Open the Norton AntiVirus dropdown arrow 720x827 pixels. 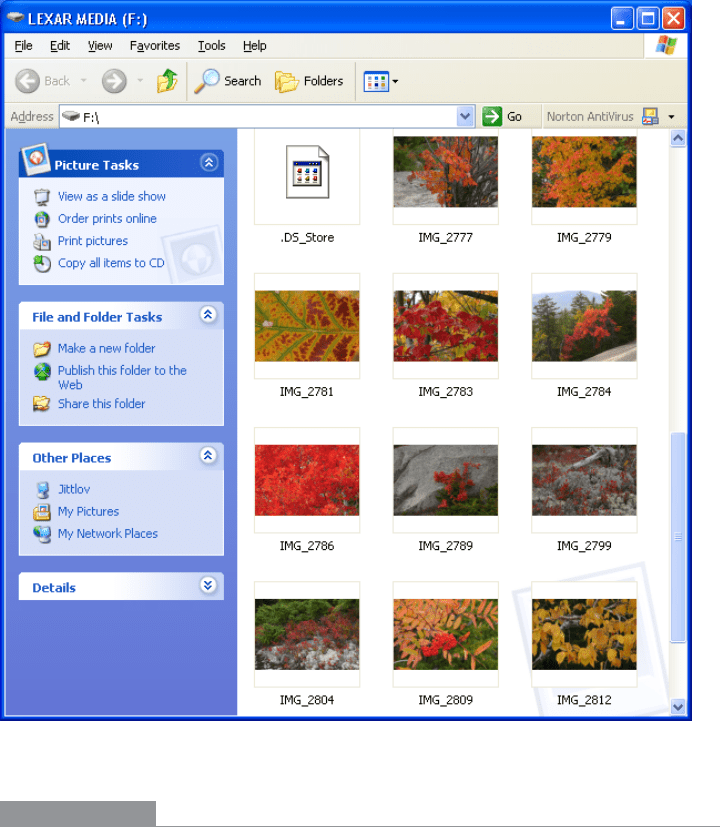pos(671,117)
